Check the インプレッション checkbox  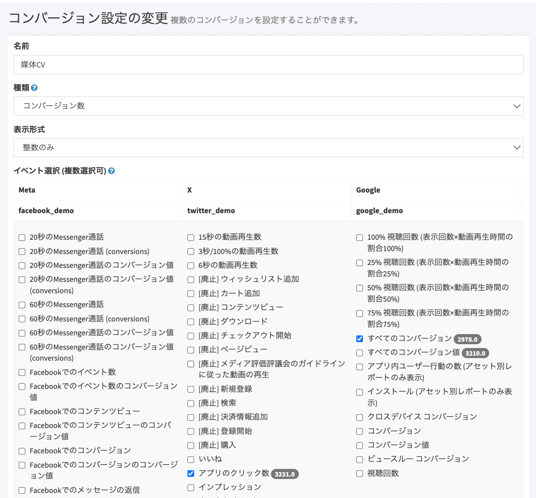(x=191, y=487)
